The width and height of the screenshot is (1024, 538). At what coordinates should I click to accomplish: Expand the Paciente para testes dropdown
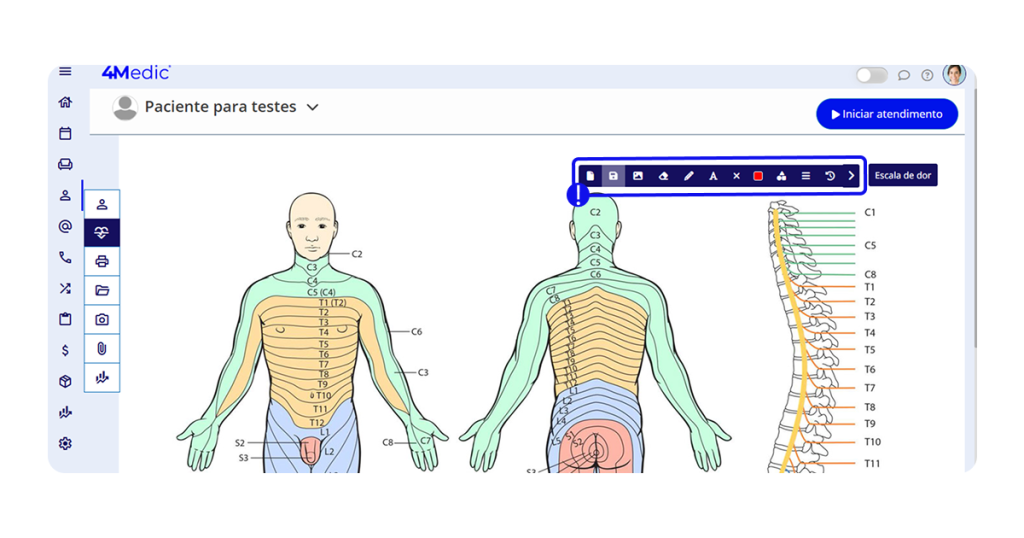click(x=312, y=107)
